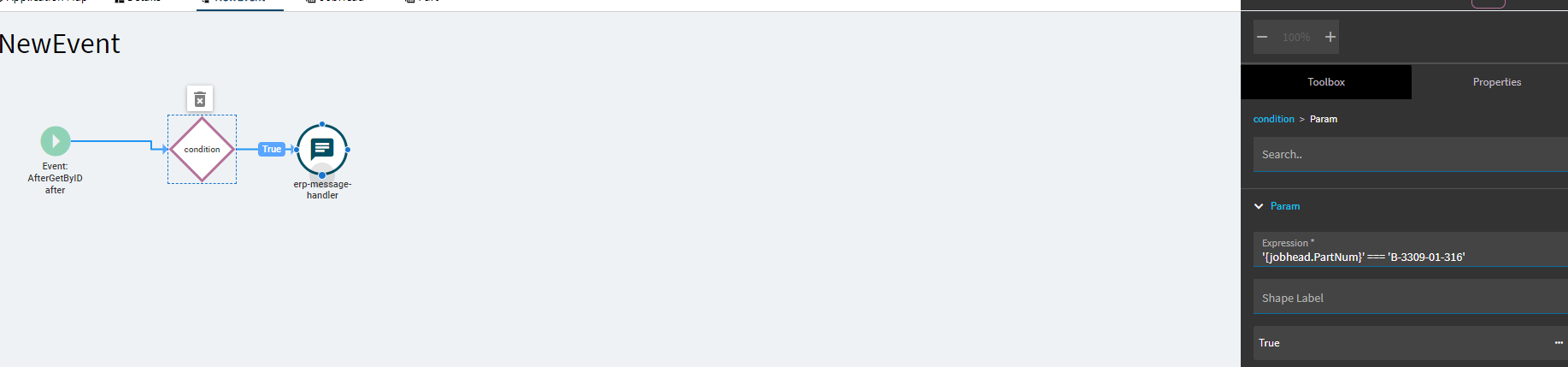Delete the condition shape with trash icon
Screen dimensions: 1568x367
click(x=200, y=99)
